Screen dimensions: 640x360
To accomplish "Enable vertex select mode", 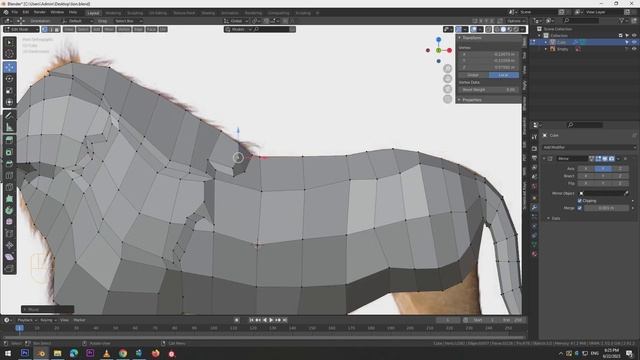I will pyautogui.click(x=44, y=29).
